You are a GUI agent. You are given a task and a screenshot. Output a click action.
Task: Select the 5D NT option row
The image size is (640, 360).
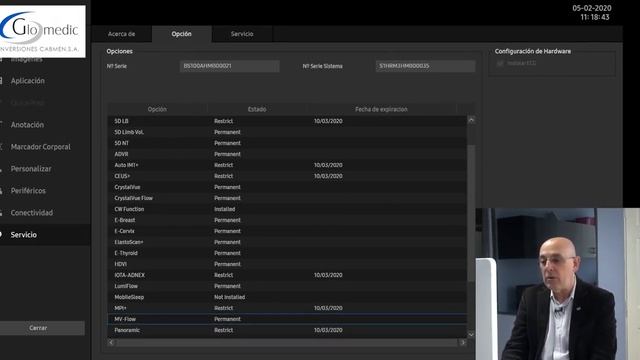tap(287, 143)
